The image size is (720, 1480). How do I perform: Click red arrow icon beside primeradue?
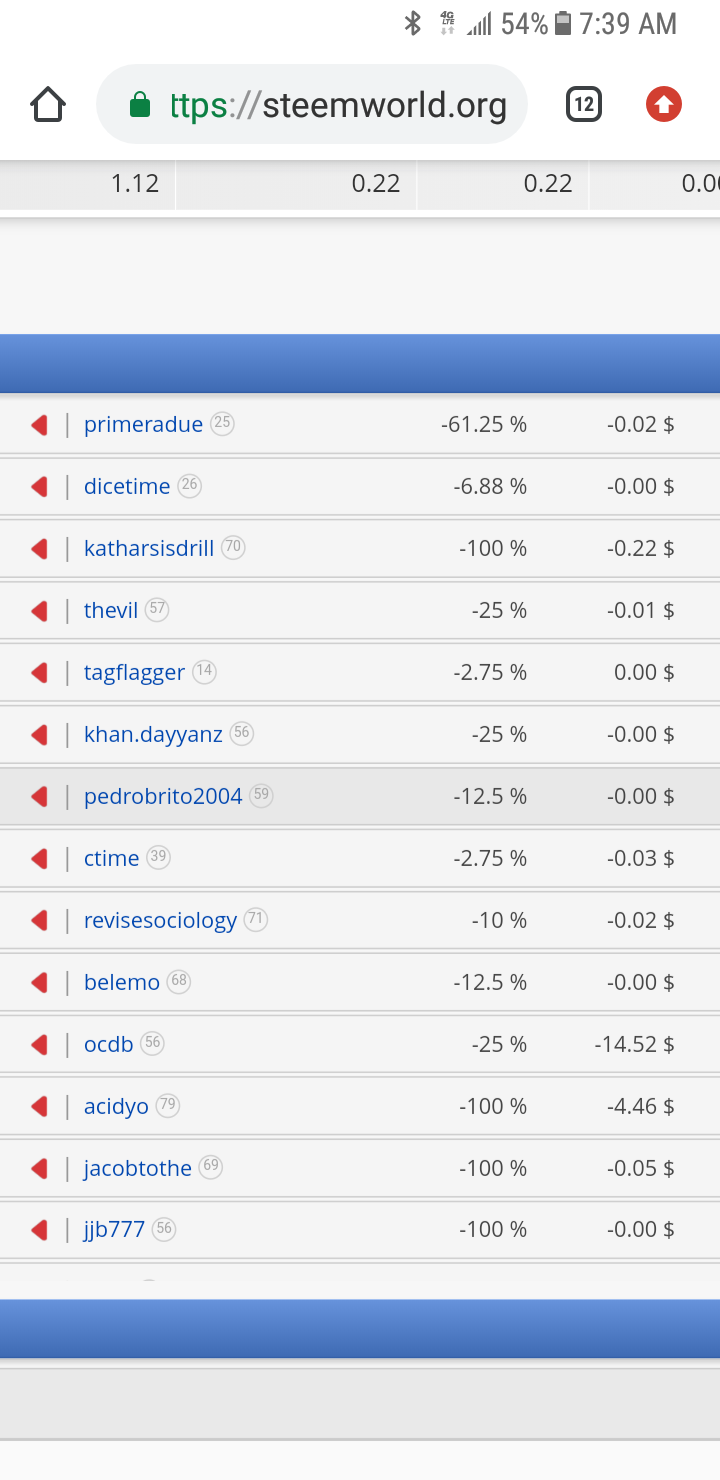point(40,425)
